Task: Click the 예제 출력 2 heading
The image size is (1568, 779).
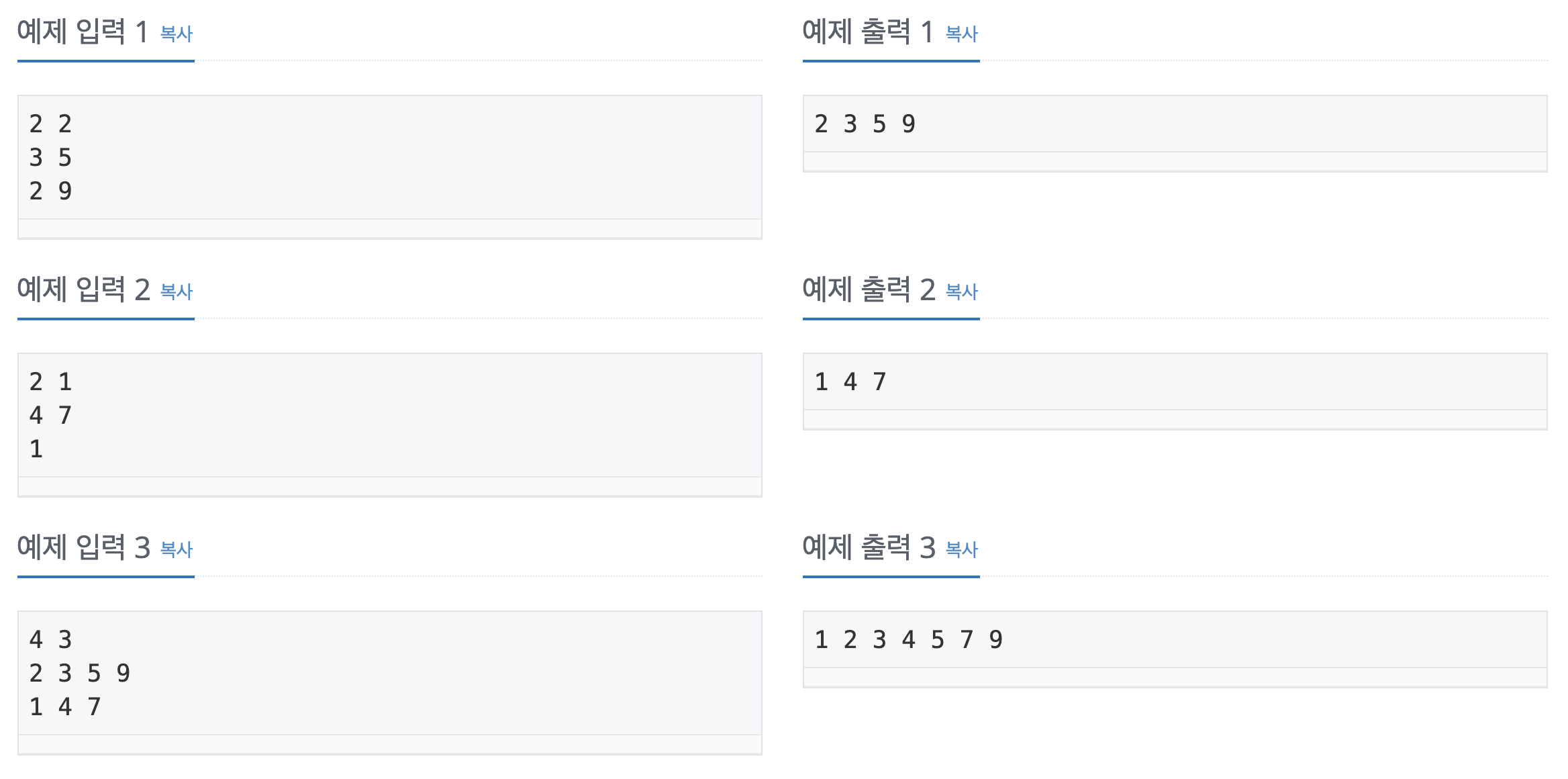Action: click(x=869, y=289)
